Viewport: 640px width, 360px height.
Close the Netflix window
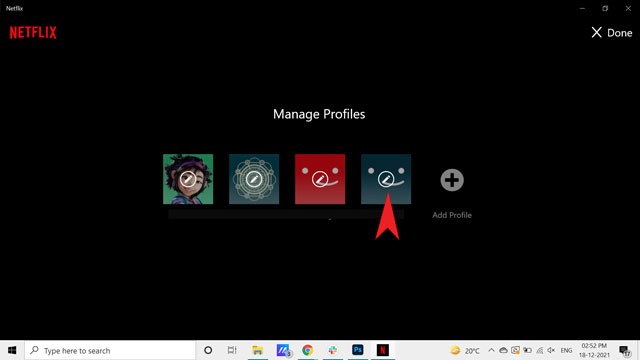pyautogui.click(x=628, y=8)
